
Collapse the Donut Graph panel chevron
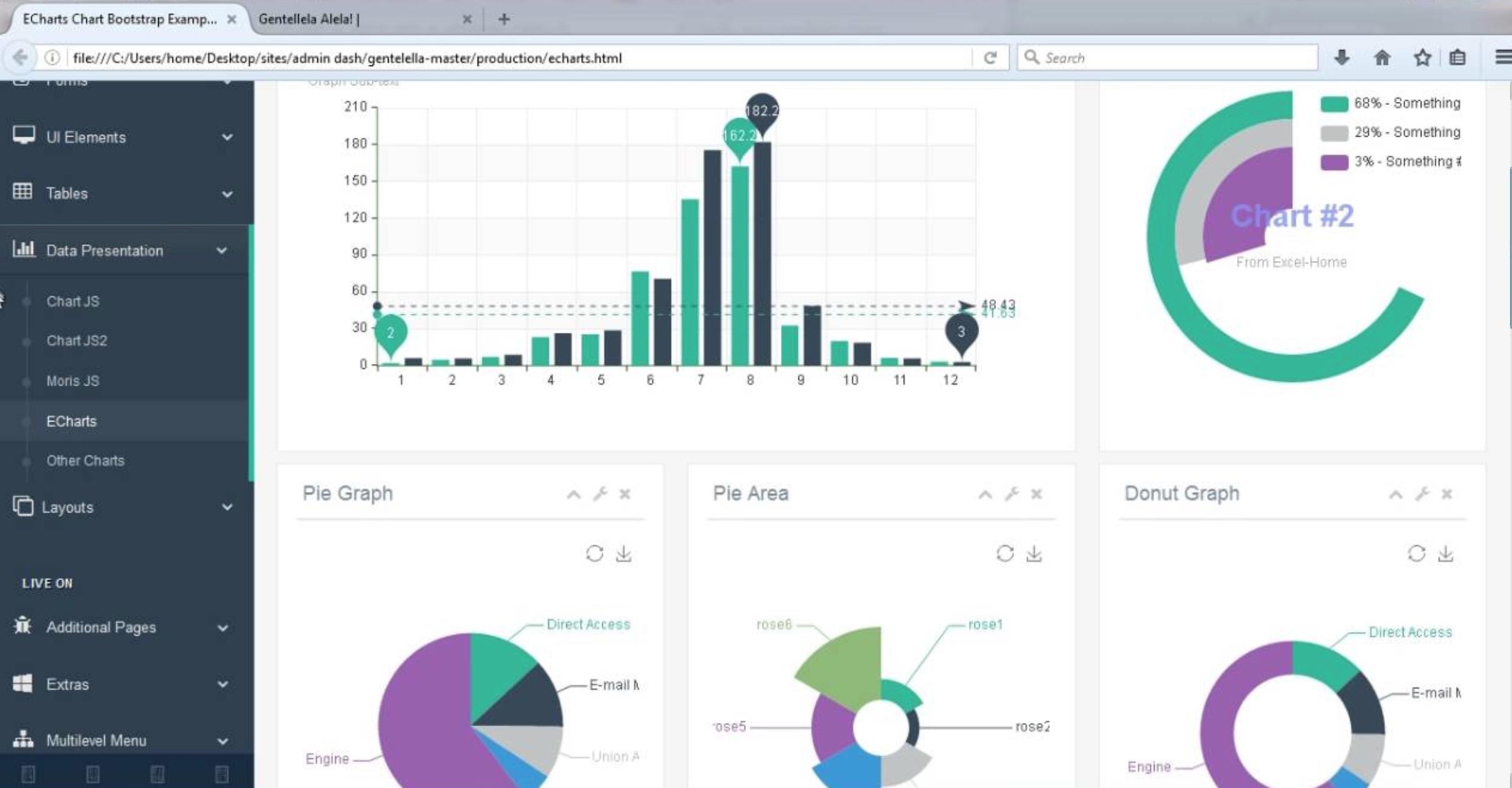tap(1395, 495)
